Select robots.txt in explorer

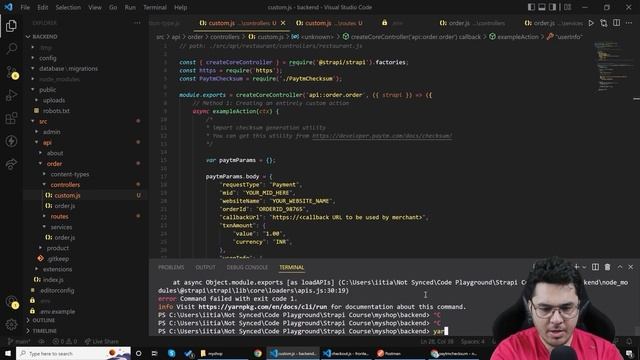click(x=56, y=111)
